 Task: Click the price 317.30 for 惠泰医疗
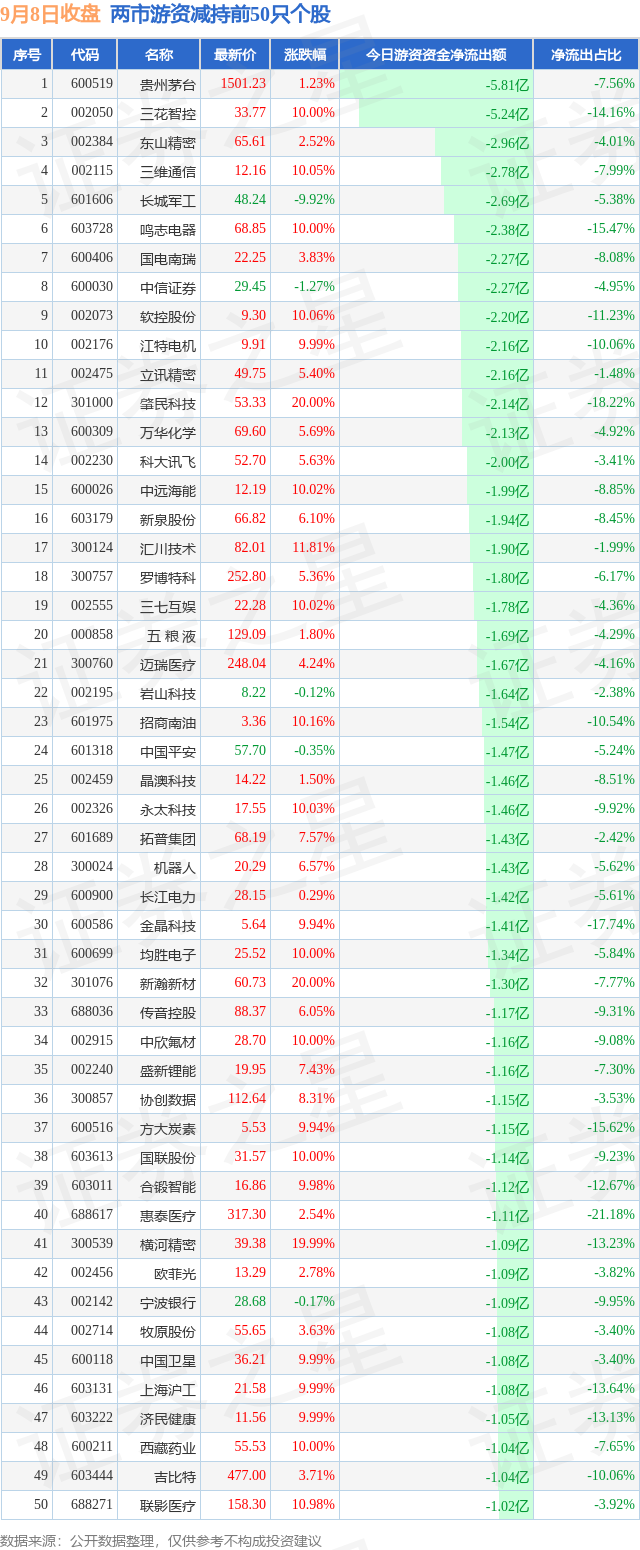click(247, 1215)
